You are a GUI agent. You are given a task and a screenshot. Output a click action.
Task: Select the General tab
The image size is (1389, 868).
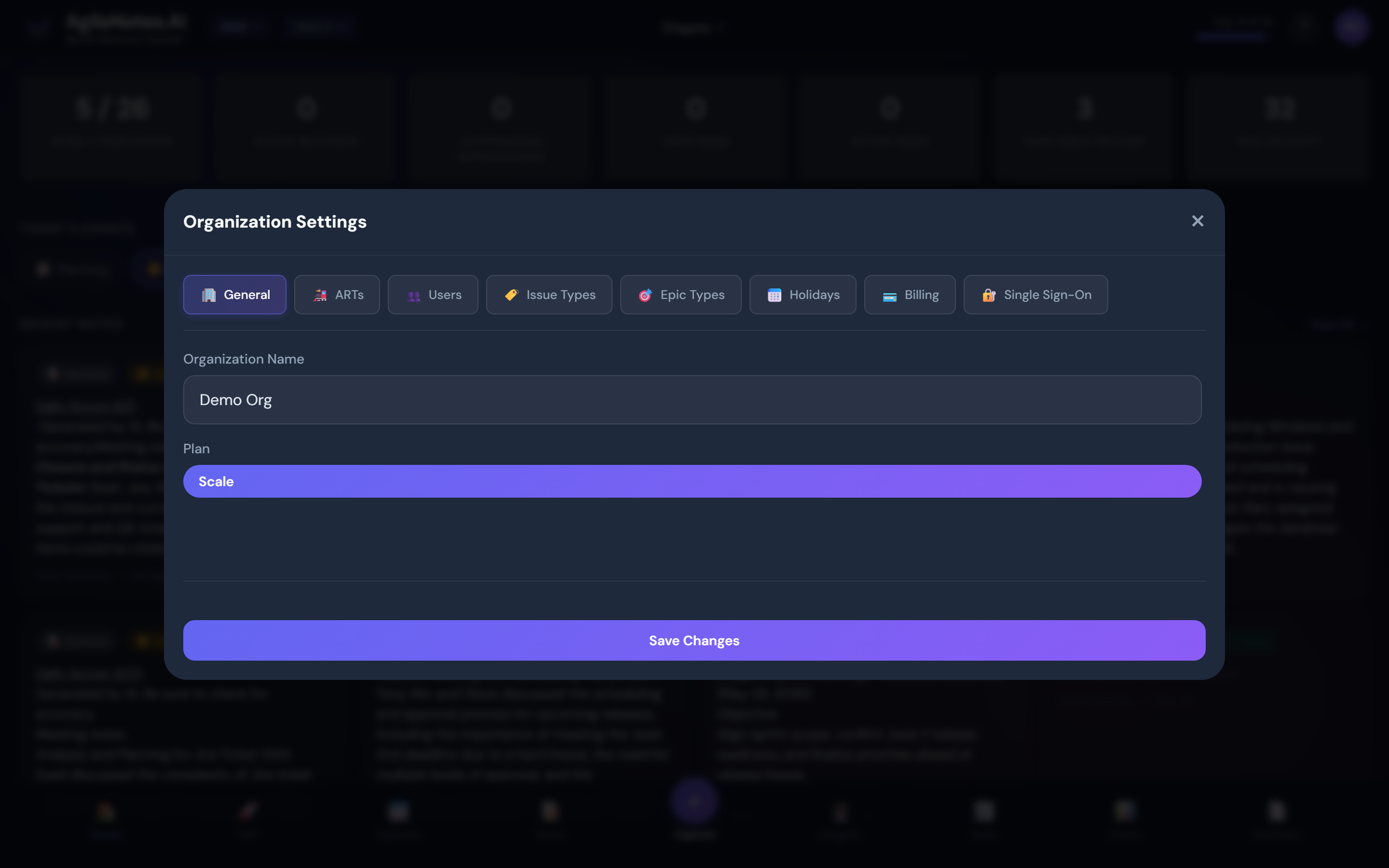coord(235,295)
